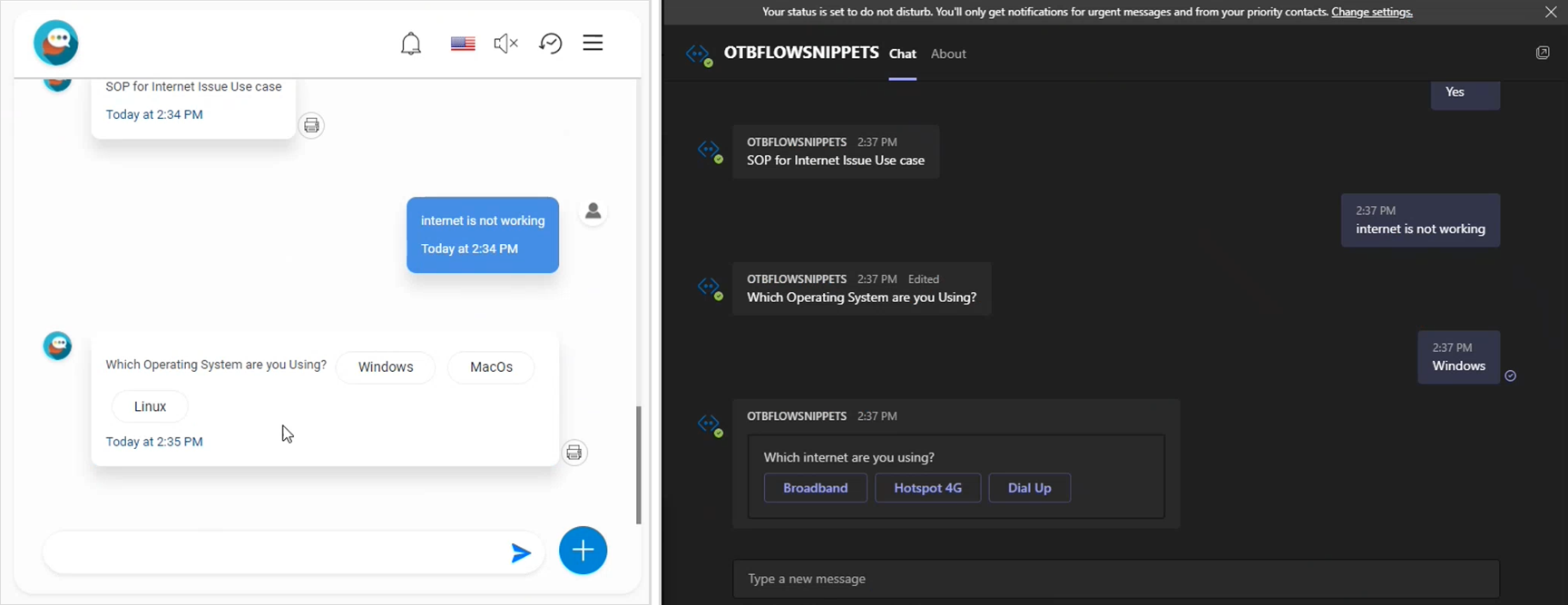The width and height of the screenshot is (1568, 605).
Task: Open Change settings link in status banner
Action: click(1372, 12)
